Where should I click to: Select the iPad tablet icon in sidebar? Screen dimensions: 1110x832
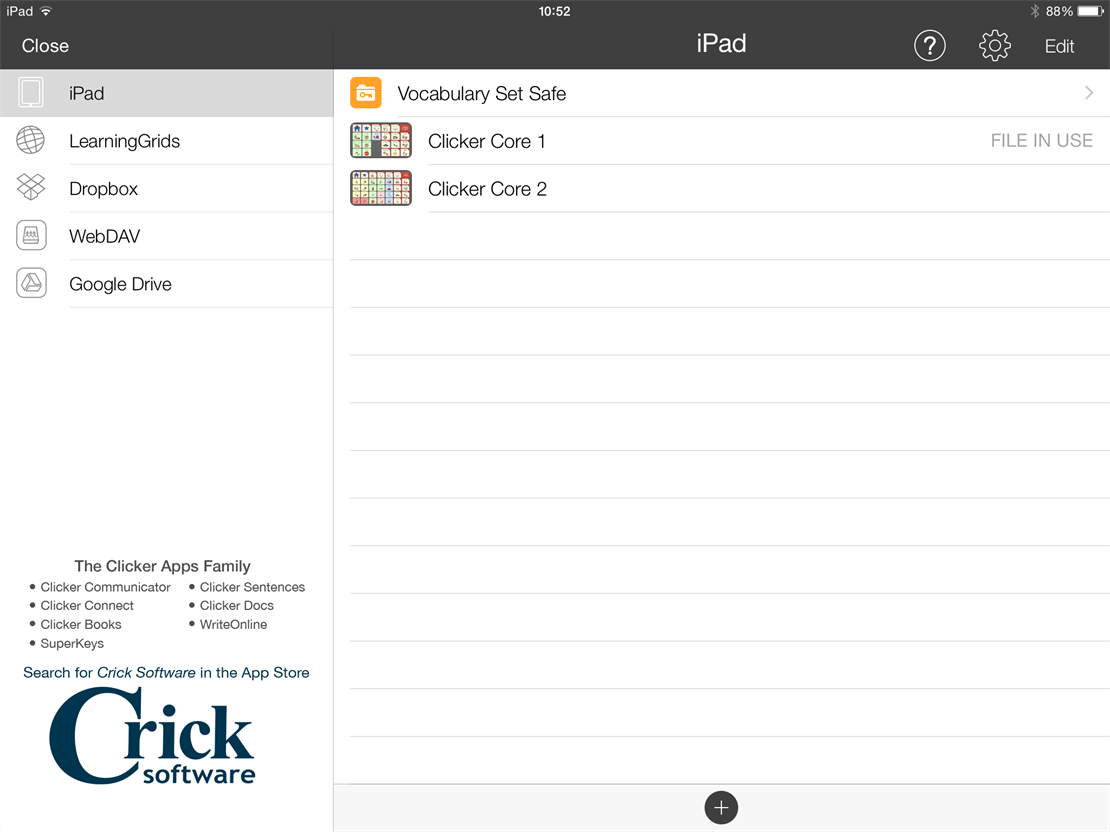pyautogui.click(x=31, y=93)
